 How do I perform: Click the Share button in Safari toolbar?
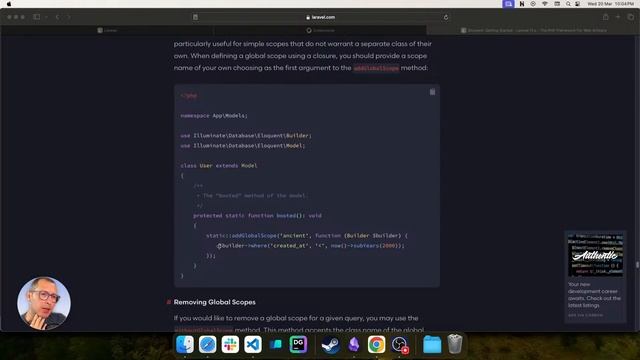coord(606,17)
